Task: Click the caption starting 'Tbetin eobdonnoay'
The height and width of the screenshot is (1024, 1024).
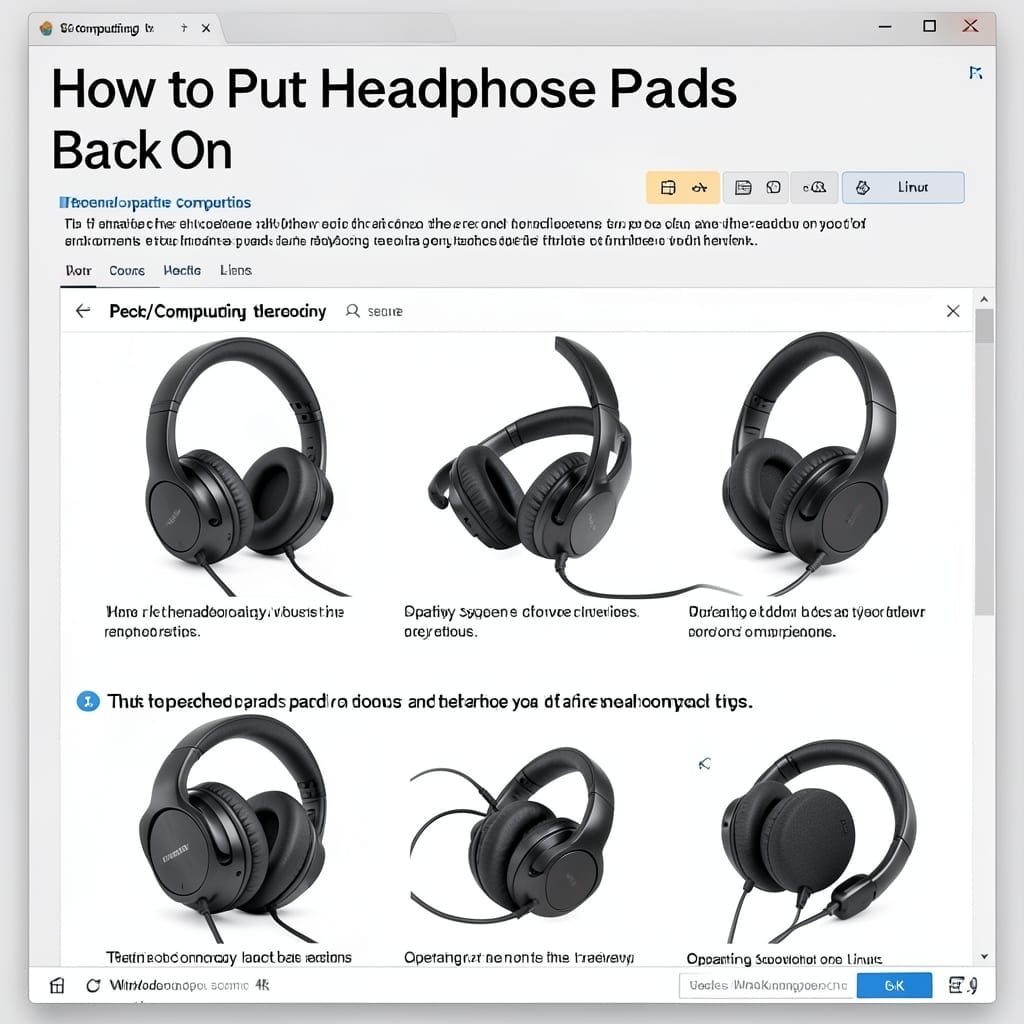Action: 229,957
